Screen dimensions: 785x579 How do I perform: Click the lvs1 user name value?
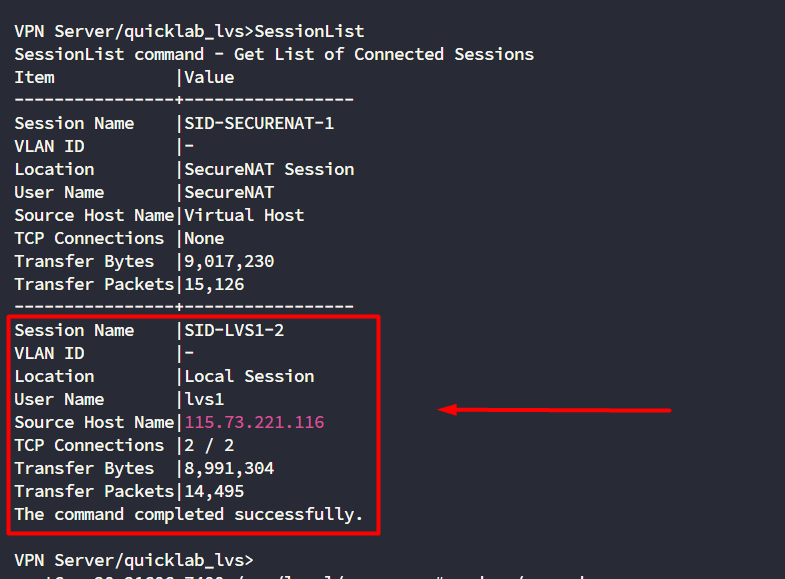[204, 399]
